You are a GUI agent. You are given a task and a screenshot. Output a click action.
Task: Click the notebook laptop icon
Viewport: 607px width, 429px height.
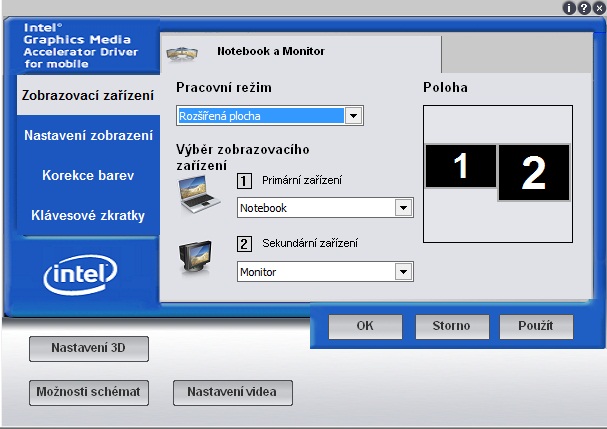[199, 194]
